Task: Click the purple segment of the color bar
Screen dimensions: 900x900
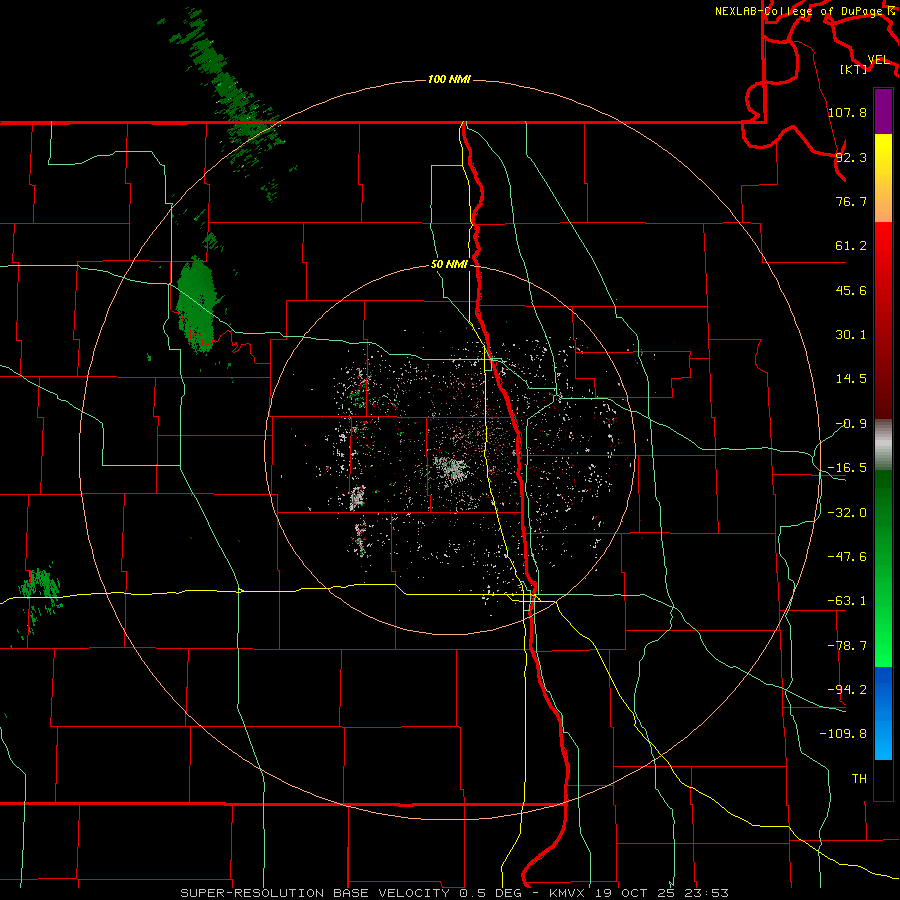Action: (883, 111)
